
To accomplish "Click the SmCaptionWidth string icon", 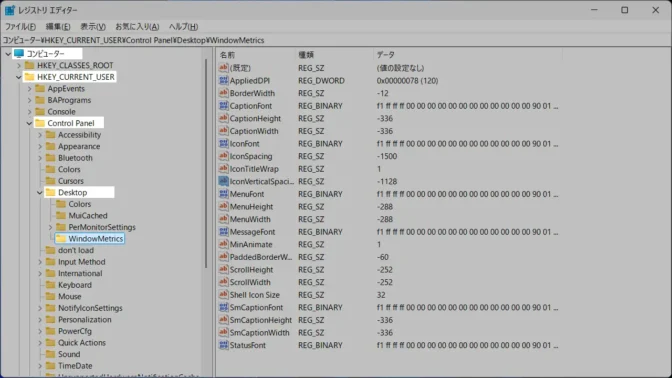I will pos(223,332).
